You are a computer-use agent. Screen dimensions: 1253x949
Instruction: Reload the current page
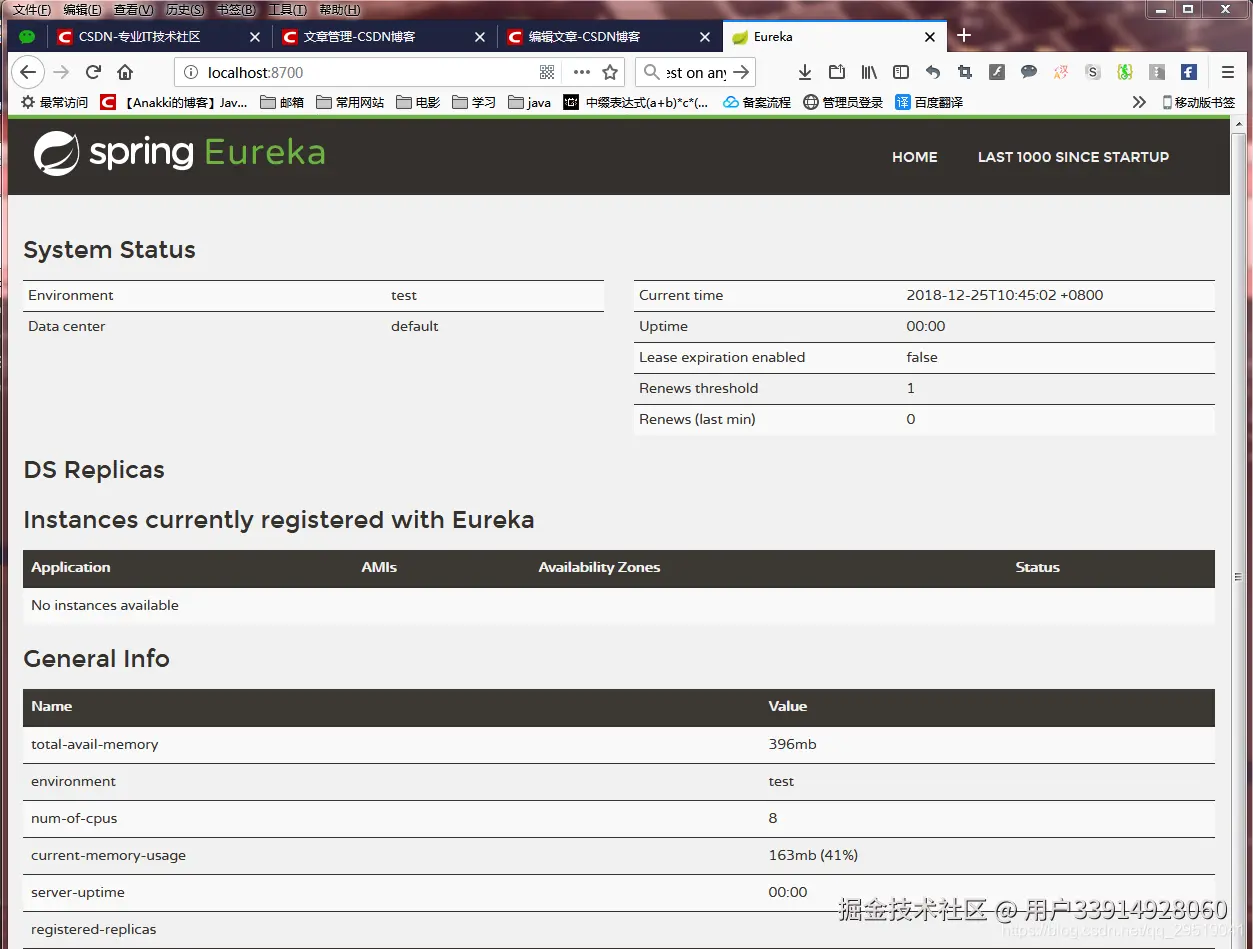(x=93, y=72)
